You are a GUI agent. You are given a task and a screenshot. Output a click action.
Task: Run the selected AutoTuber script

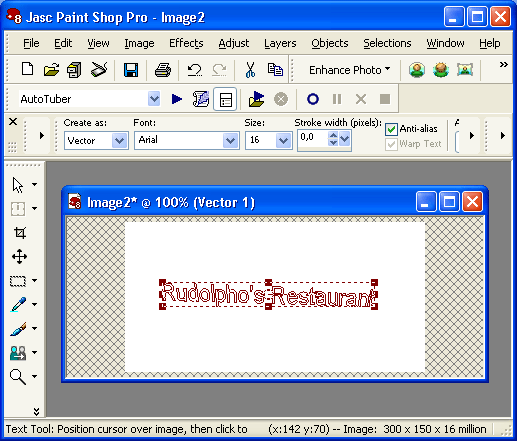177,99
